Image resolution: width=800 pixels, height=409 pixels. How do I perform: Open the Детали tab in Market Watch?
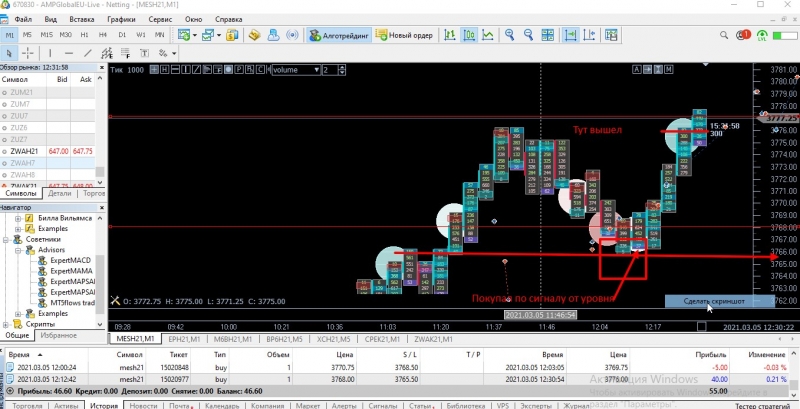click(60, 194)
